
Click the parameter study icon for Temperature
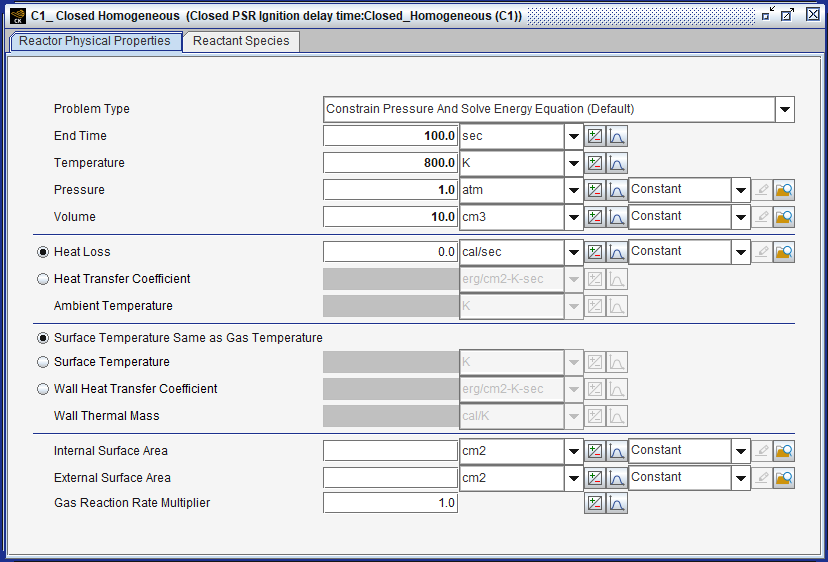click(x=595, y=163)
